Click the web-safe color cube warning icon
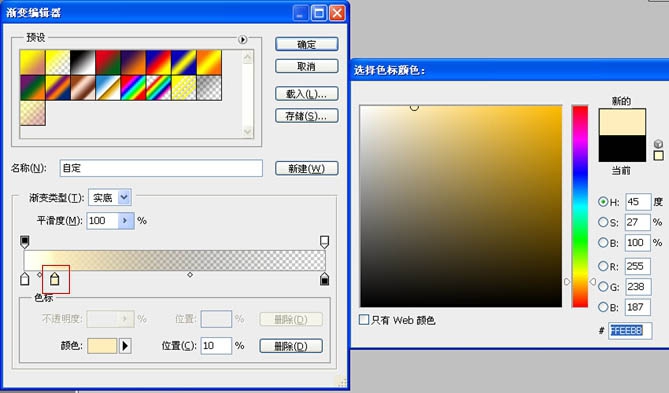Screen dimensions: 669x393 tap(658, 144)
